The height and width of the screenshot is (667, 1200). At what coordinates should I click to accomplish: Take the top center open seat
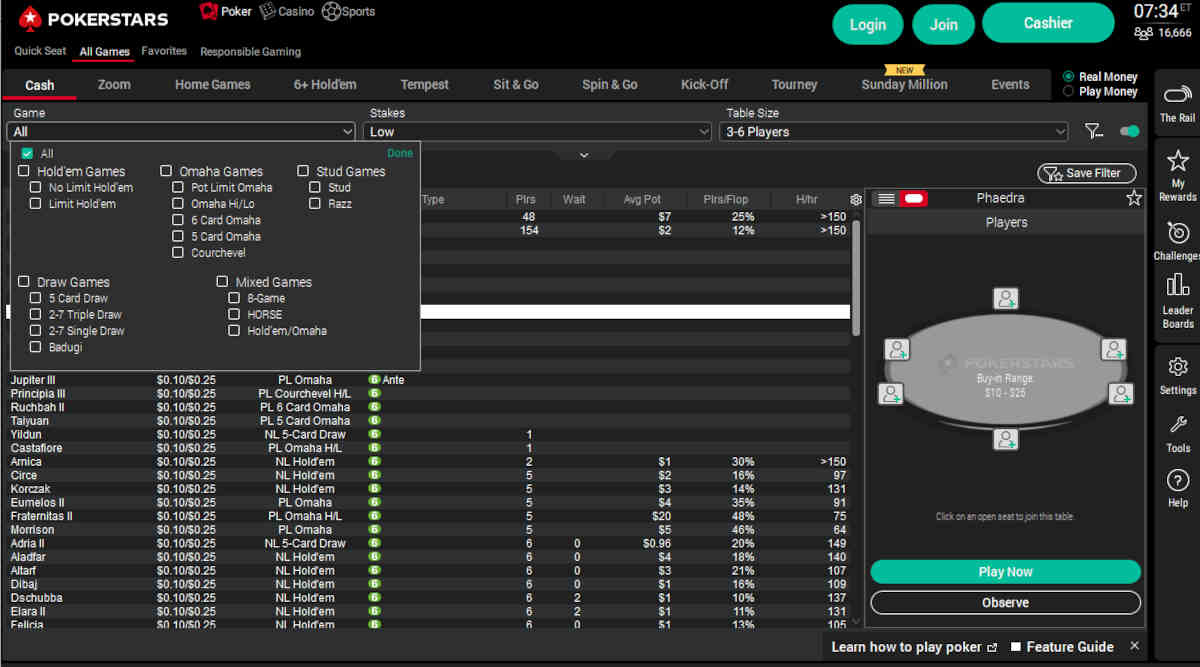tap(1006, 298)
